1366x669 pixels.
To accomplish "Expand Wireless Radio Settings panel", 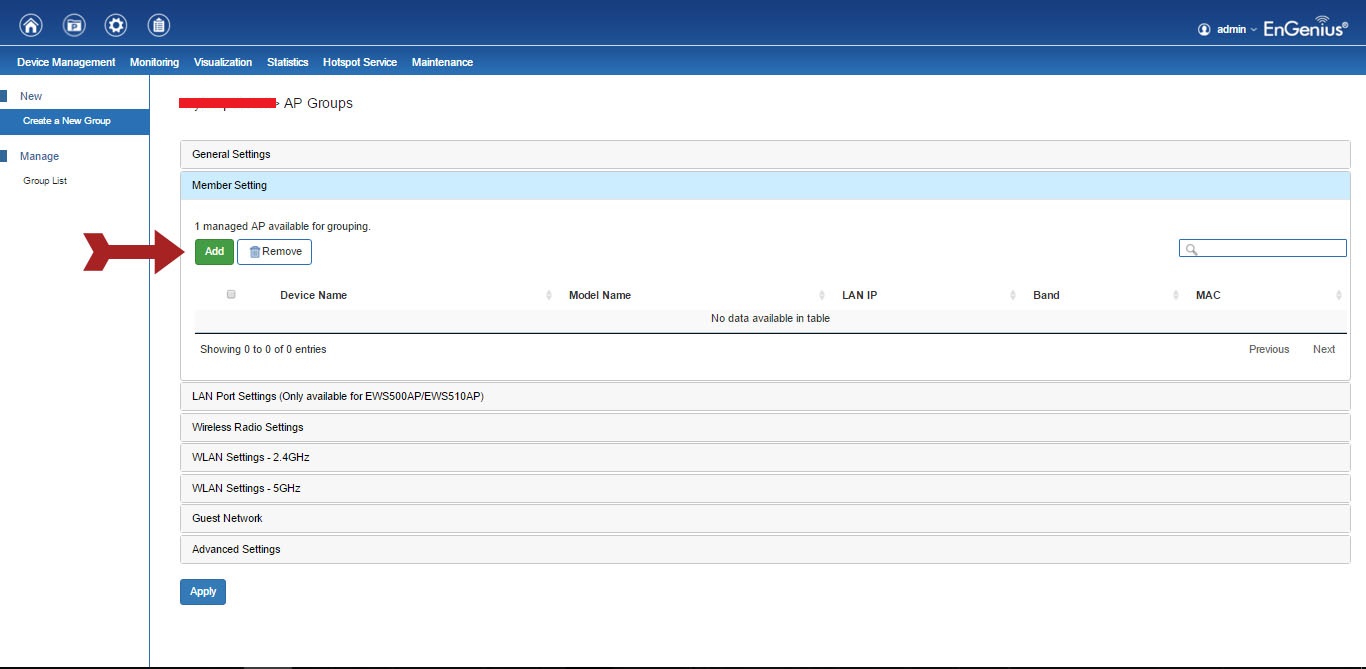I will pos(247,427).
